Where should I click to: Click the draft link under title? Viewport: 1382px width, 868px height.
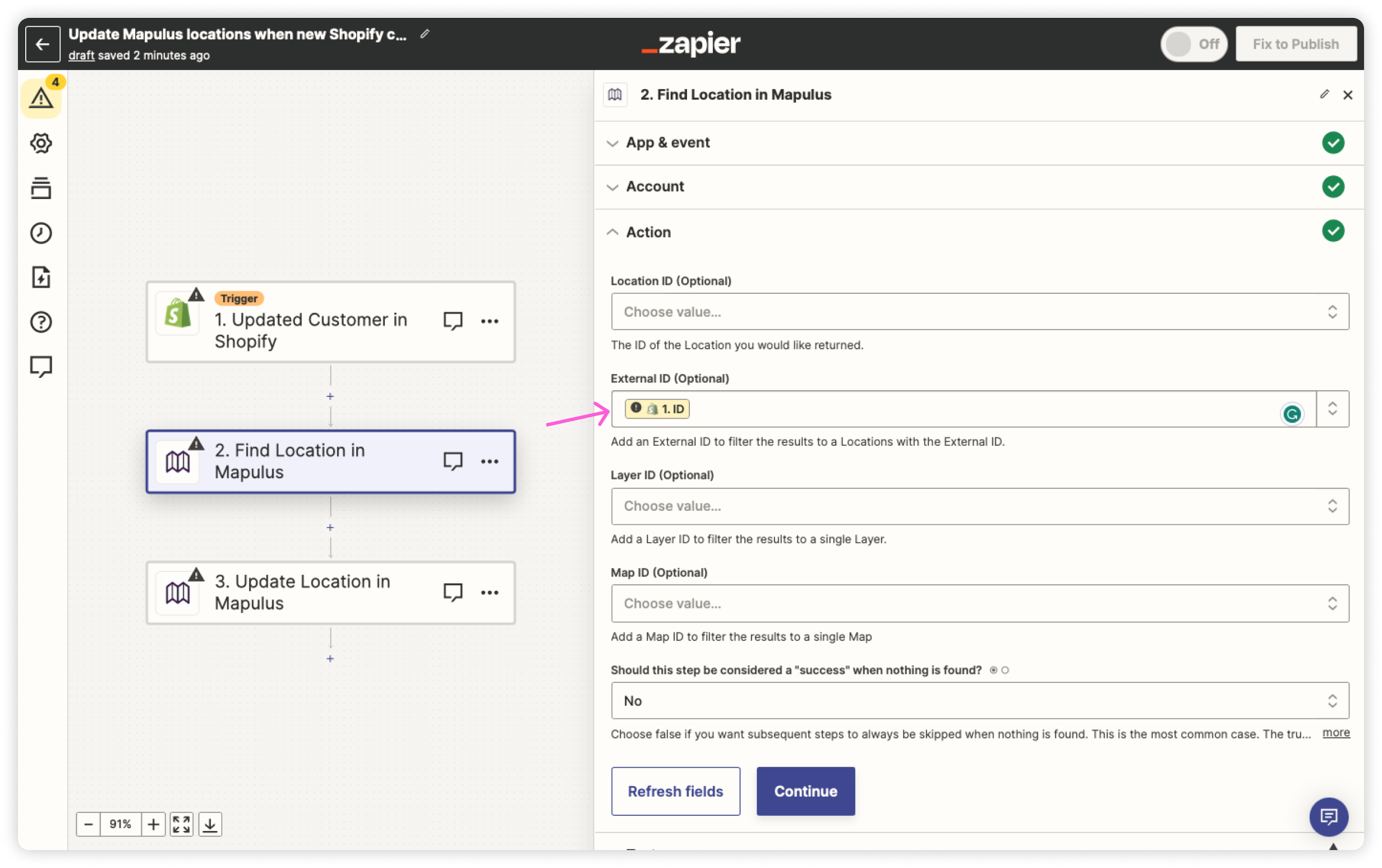click(81, 56)
